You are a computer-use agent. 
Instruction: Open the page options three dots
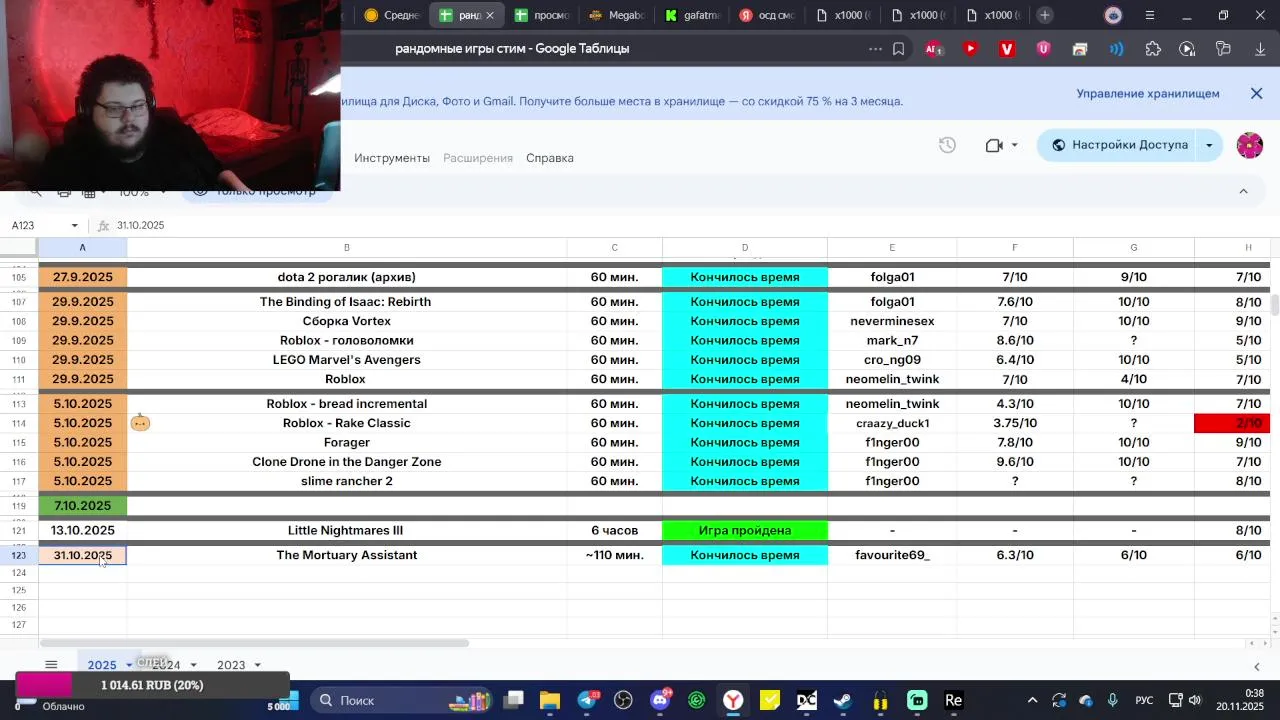875,49
